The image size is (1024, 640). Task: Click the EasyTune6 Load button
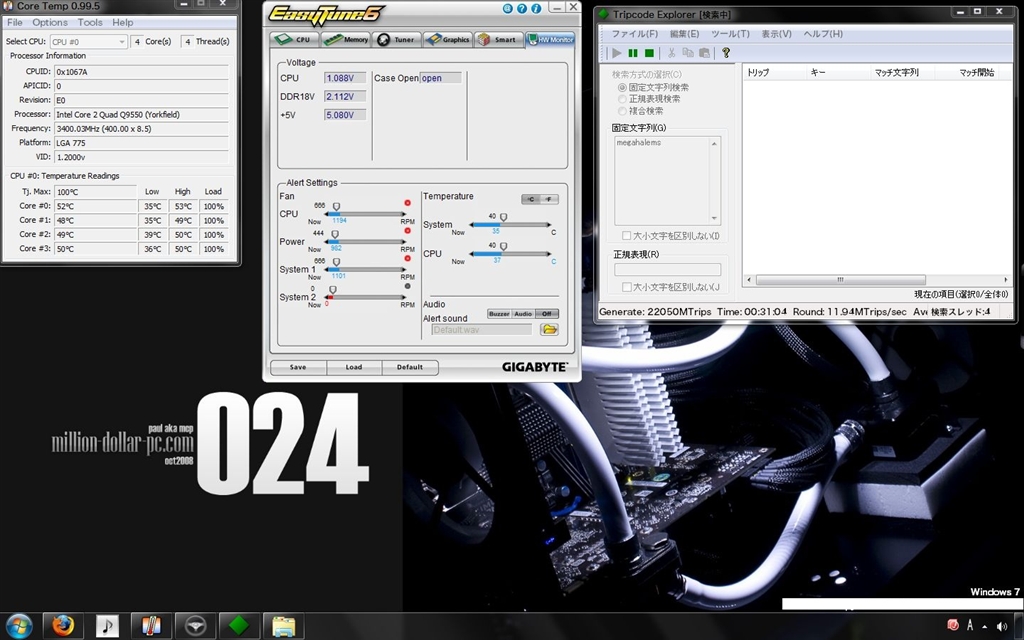(x=354, y=367)
